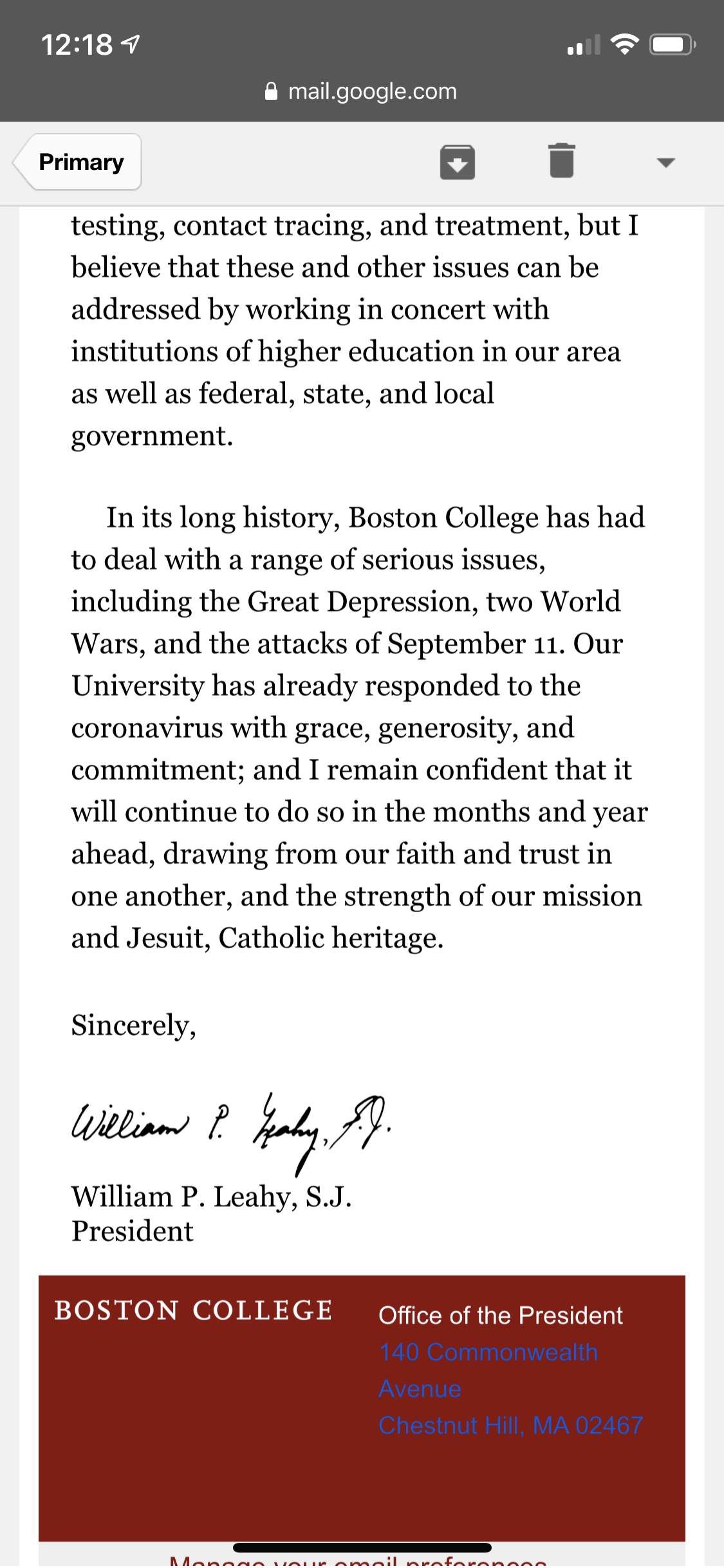
Task: Tap the cellular signal bars icon
Action: 584,45
